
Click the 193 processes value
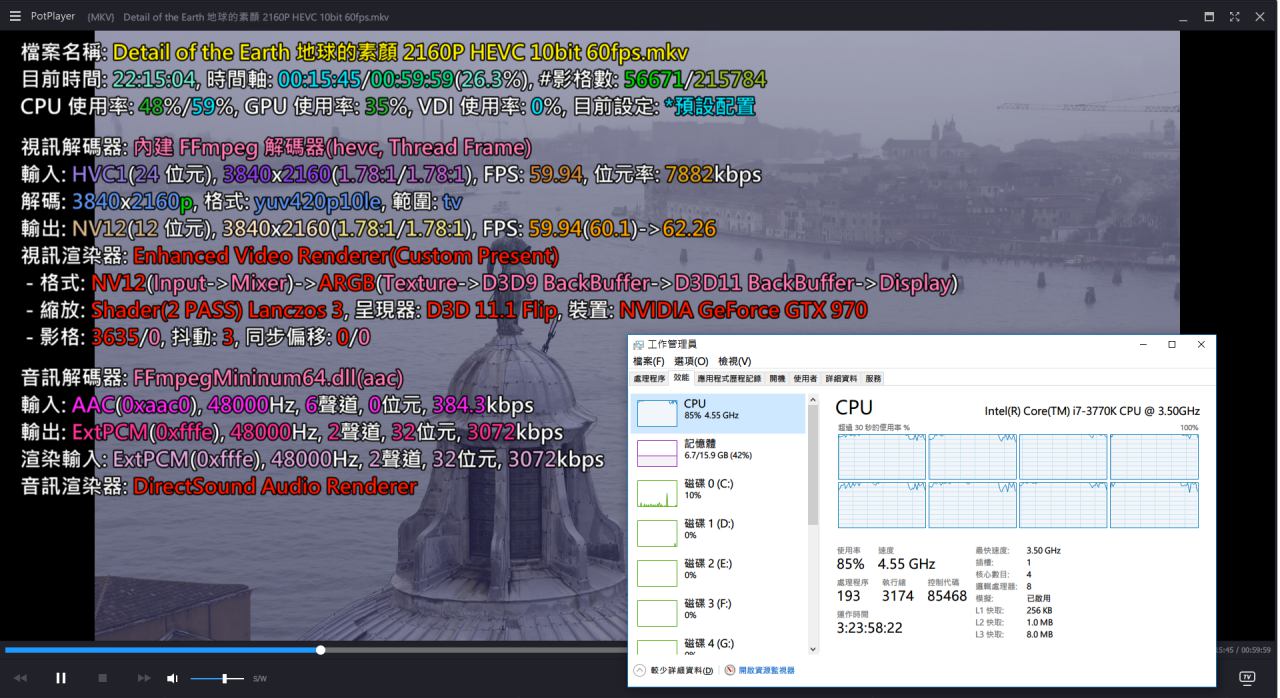pyautogui.click(x=850, y=596)
